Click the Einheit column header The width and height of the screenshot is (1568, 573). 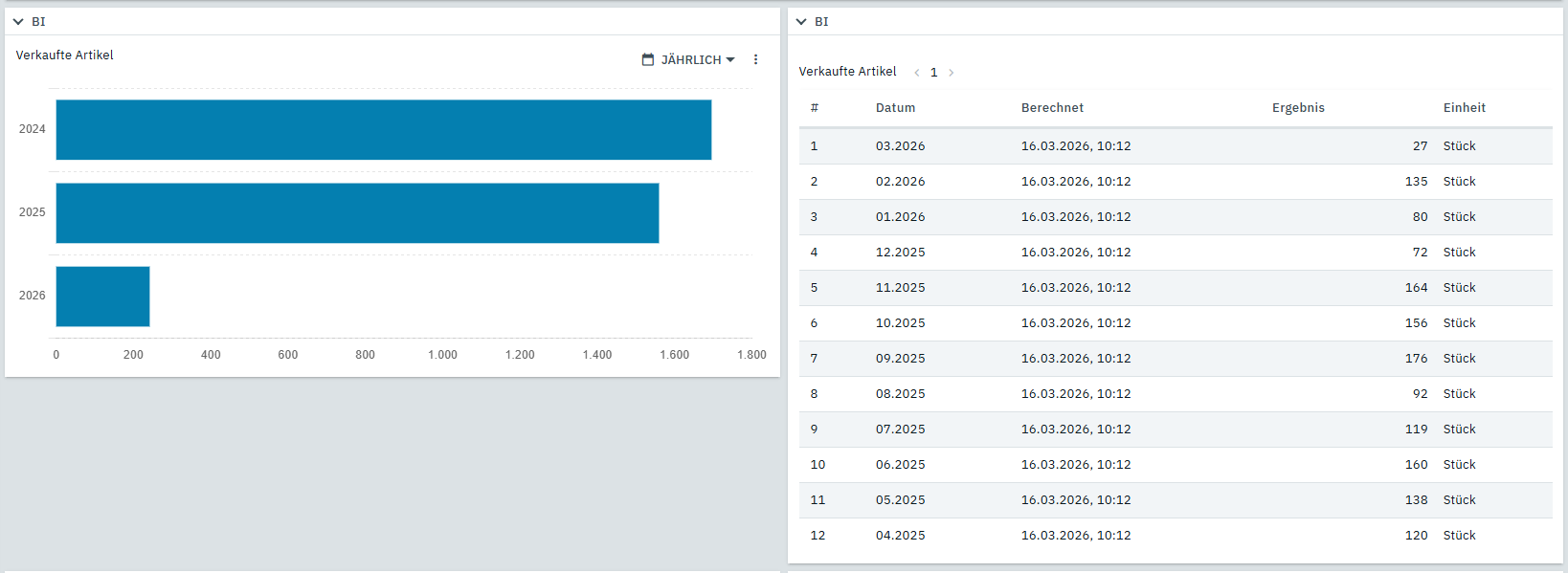(x=1464, y=108)
